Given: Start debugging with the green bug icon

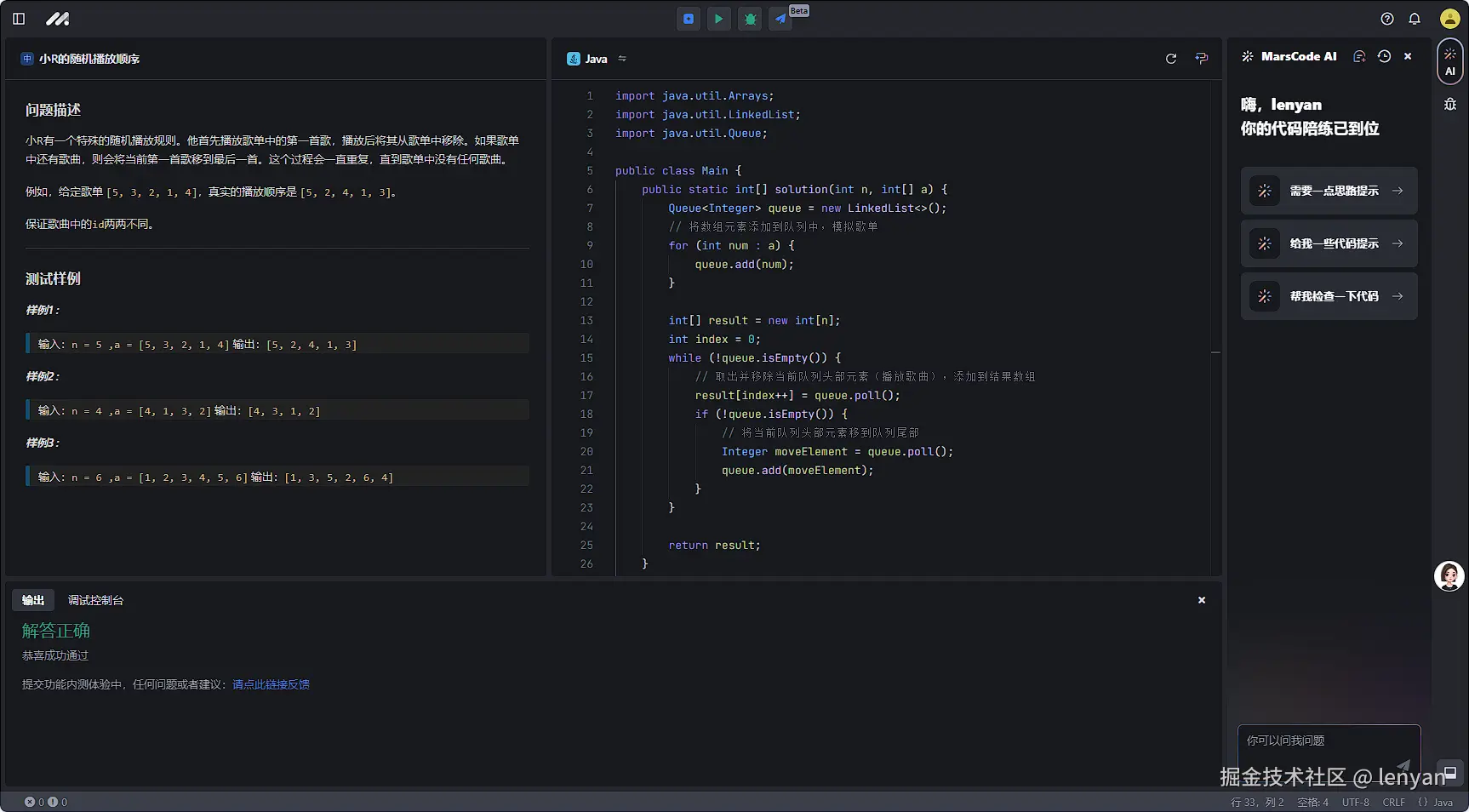Looking at the screenshot, I should point(750,19).
